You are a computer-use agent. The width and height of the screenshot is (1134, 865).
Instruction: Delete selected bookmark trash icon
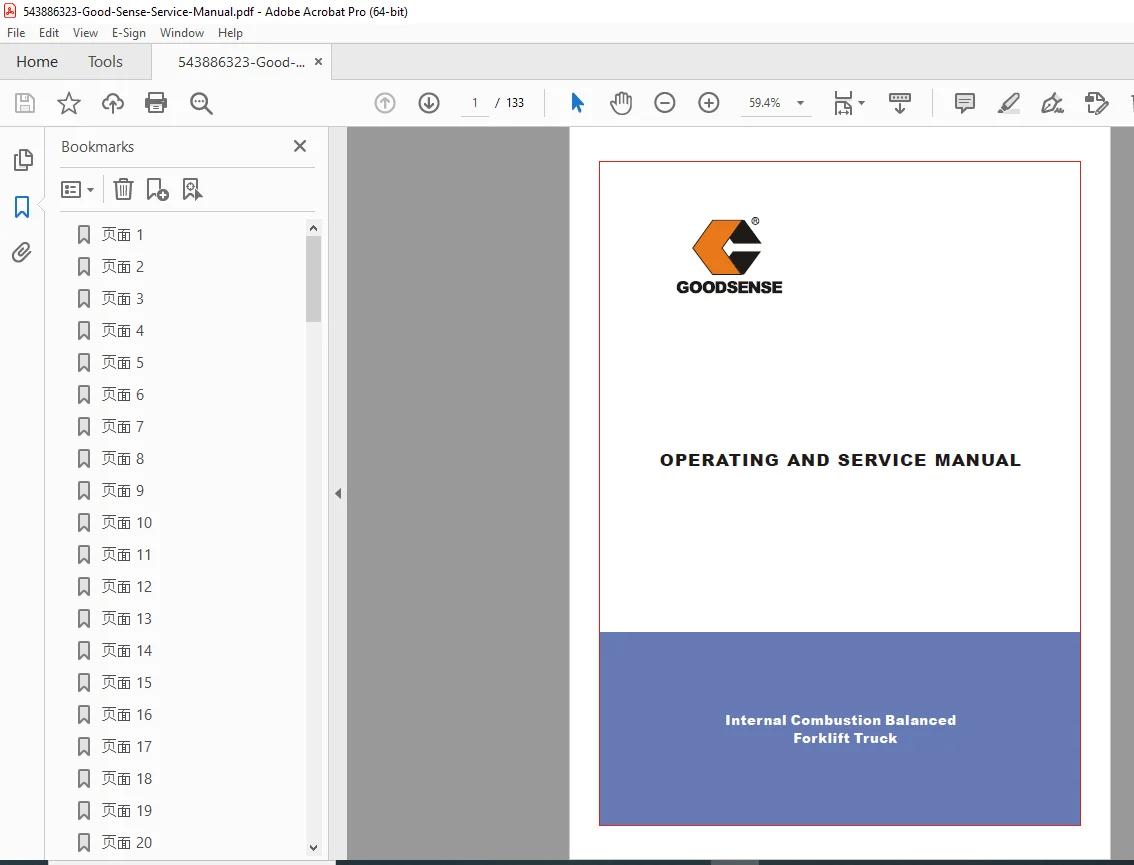point(123,189)
